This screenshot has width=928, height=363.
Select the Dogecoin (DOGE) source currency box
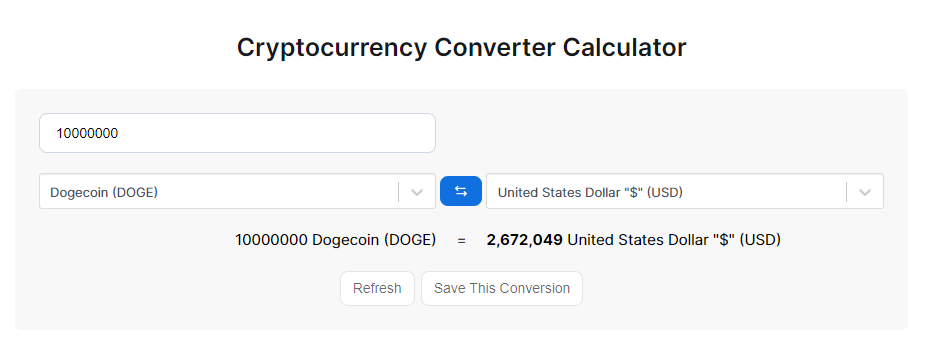[237, 191]
